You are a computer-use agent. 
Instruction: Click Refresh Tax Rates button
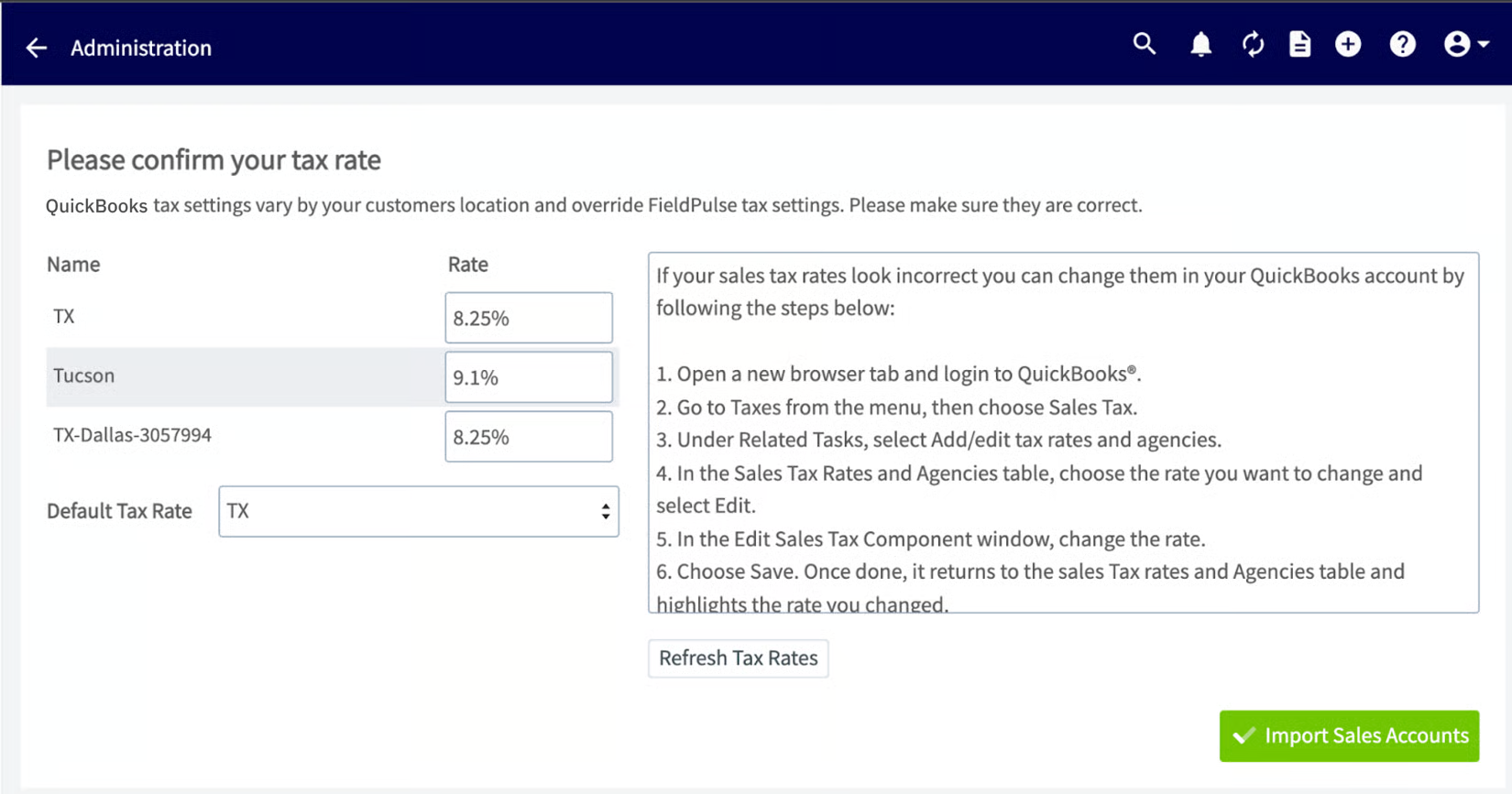coord(739,658)
